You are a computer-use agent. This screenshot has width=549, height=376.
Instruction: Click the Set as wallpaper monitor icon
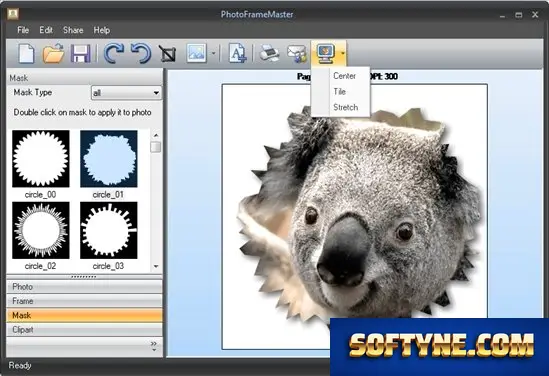click(325, 54)
